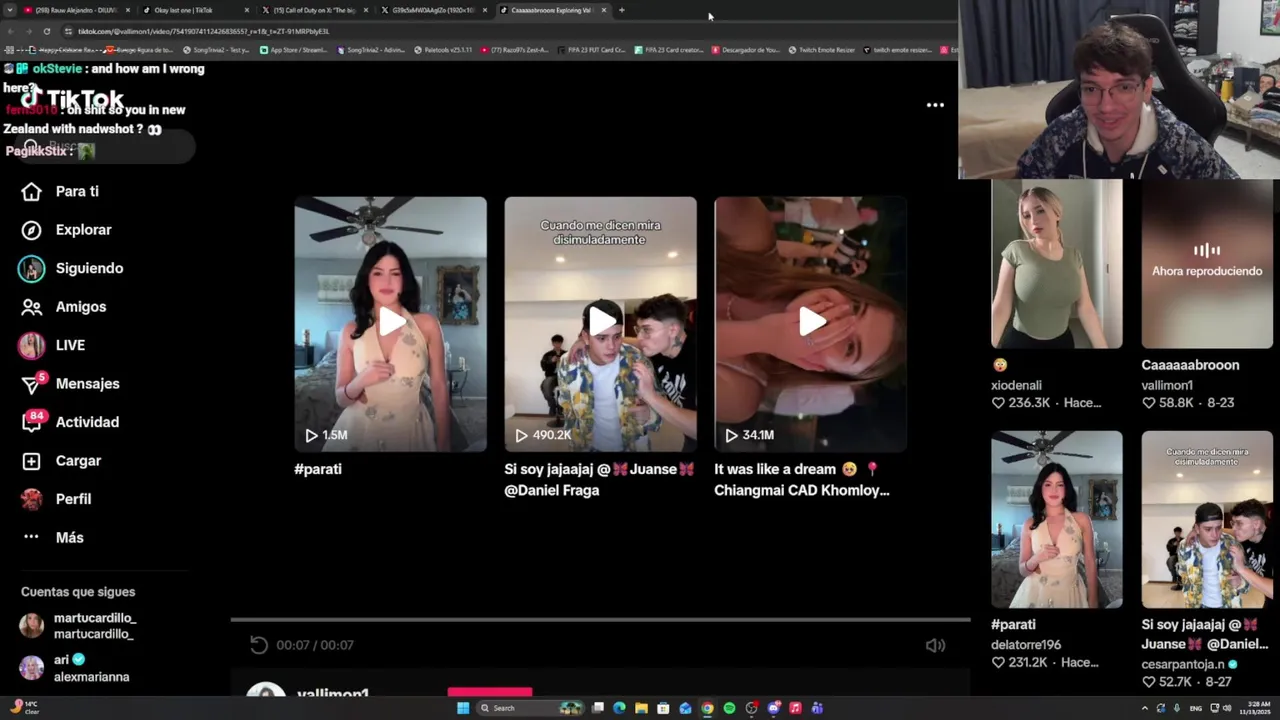Open File Explorer from taskbar
Viewport: 1280px width, 720px height.
click(641, 708)
